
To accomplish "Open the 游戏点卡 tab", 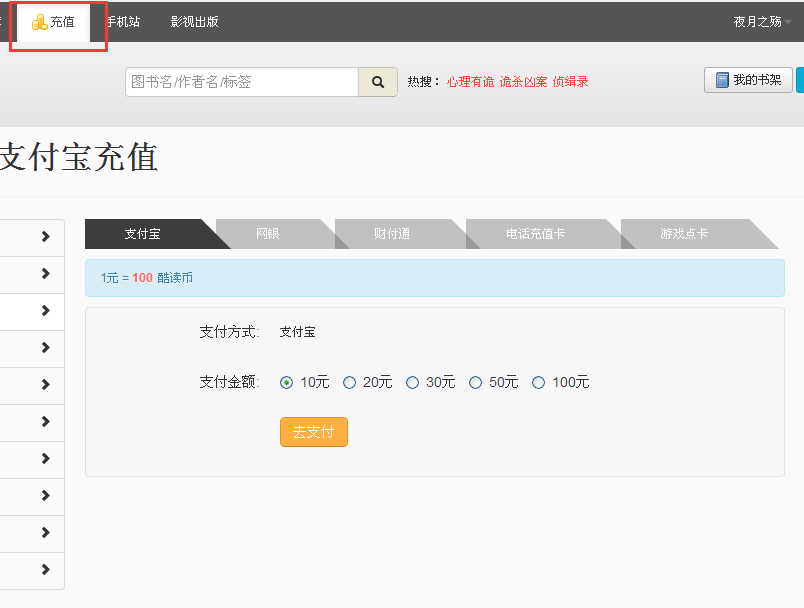I will [x=684, y=234].
